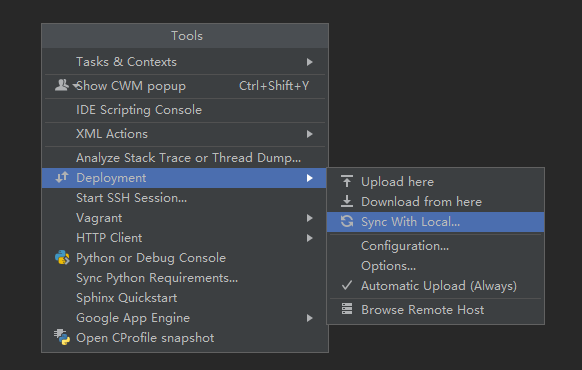Click the Python console icon
Screen dimensions: 582x370
[x=62, y=258]
